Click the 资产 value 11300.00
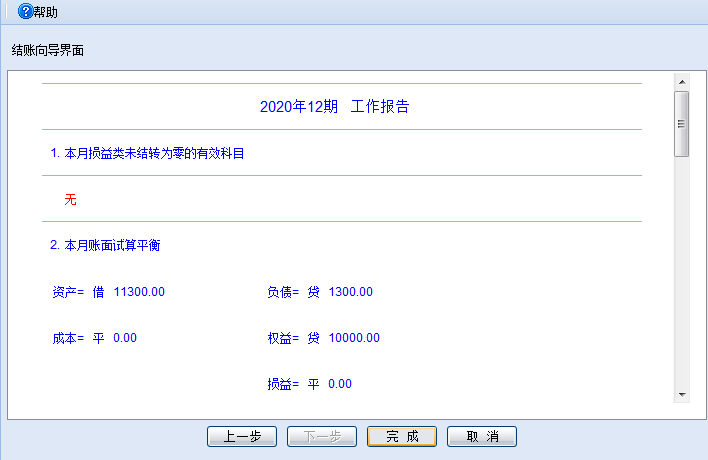Image resolution: width=708 pixels, height=460 pixels. (139, 292)
